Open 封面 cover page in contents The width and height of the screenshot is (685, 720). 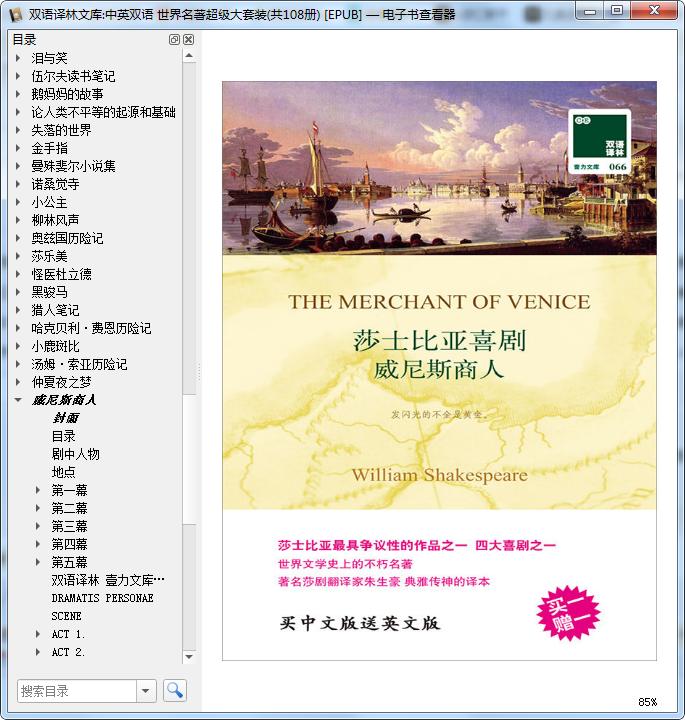pos(65,418)
